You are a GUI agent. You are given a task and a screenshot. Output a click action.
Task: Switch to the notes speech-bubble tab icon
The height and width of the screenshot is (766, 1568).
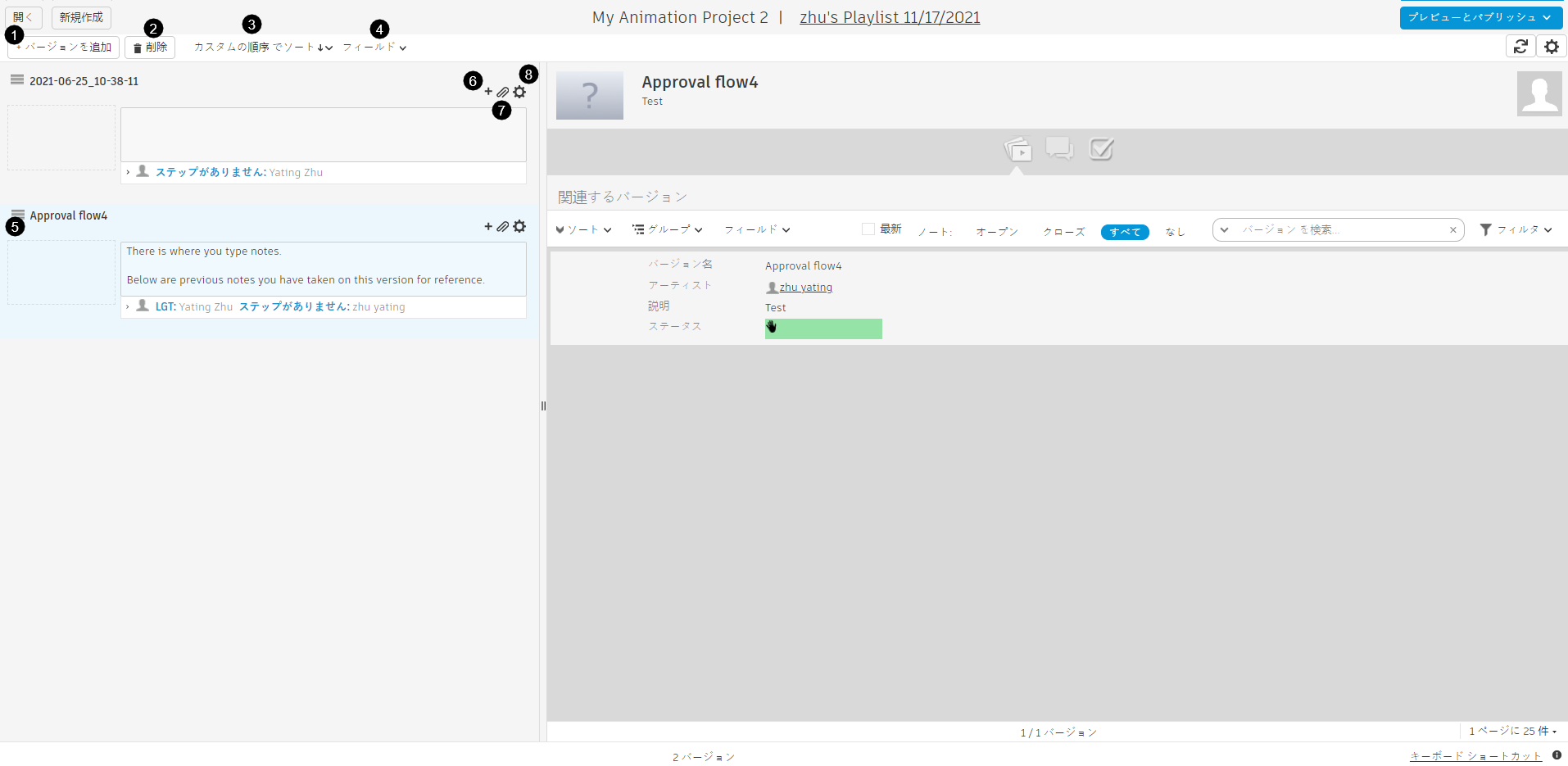click(1059, 148)
